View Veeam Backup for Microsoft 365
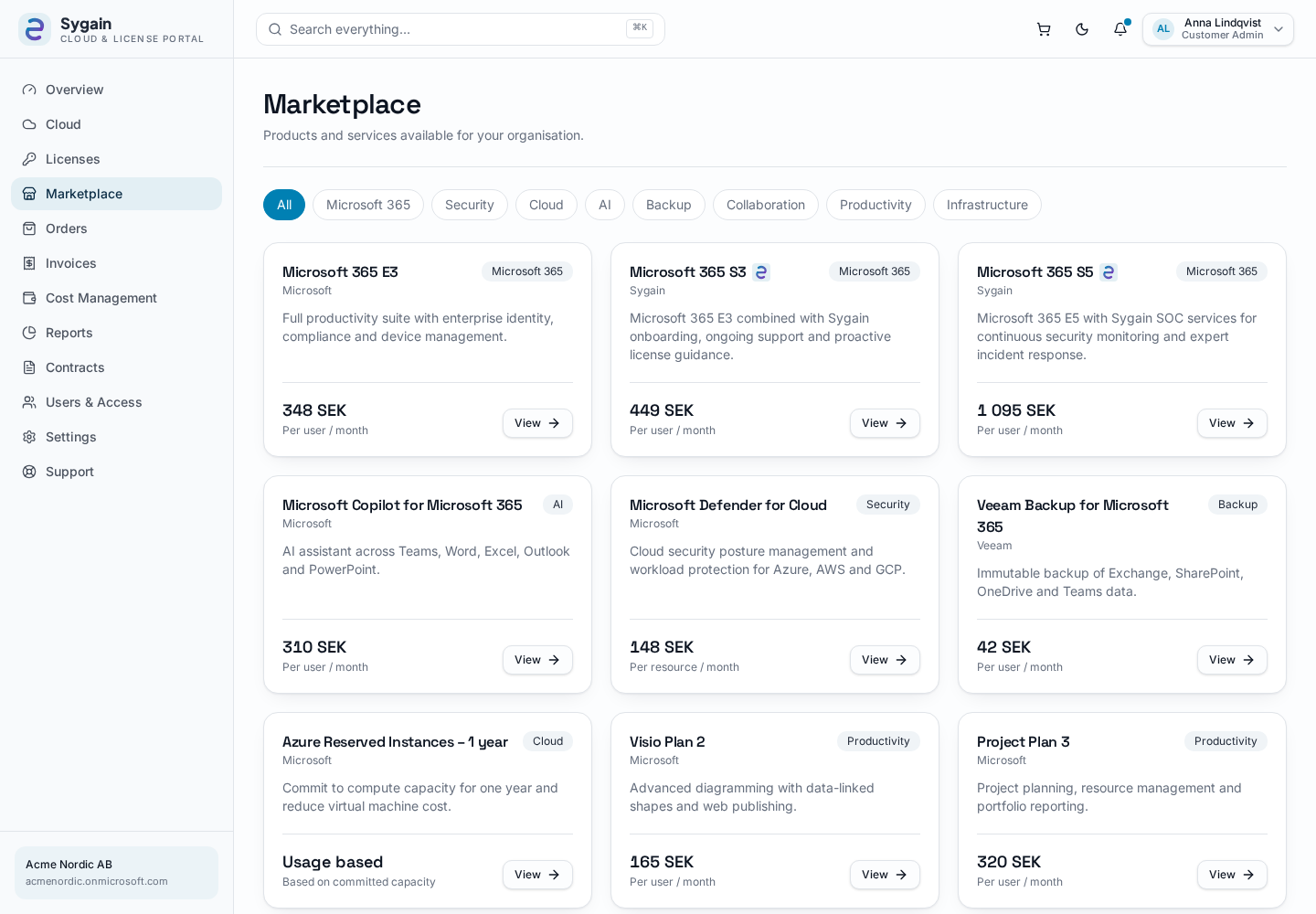1316x914 pixels. click(x=1232, y=660)
